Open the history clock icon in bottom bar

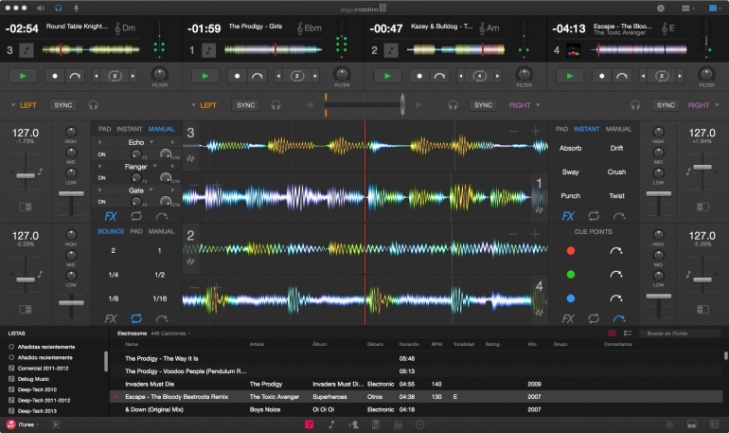[420, 424]
